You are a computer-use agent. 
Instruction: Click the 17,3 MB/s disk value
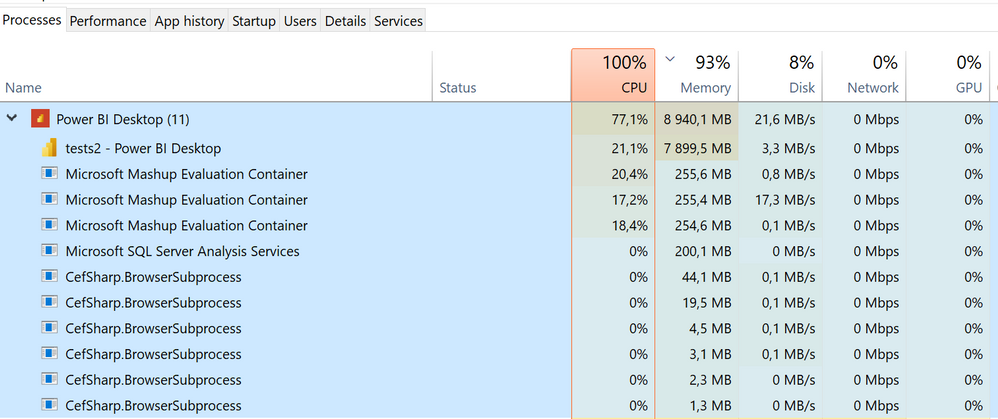[784, 199]
